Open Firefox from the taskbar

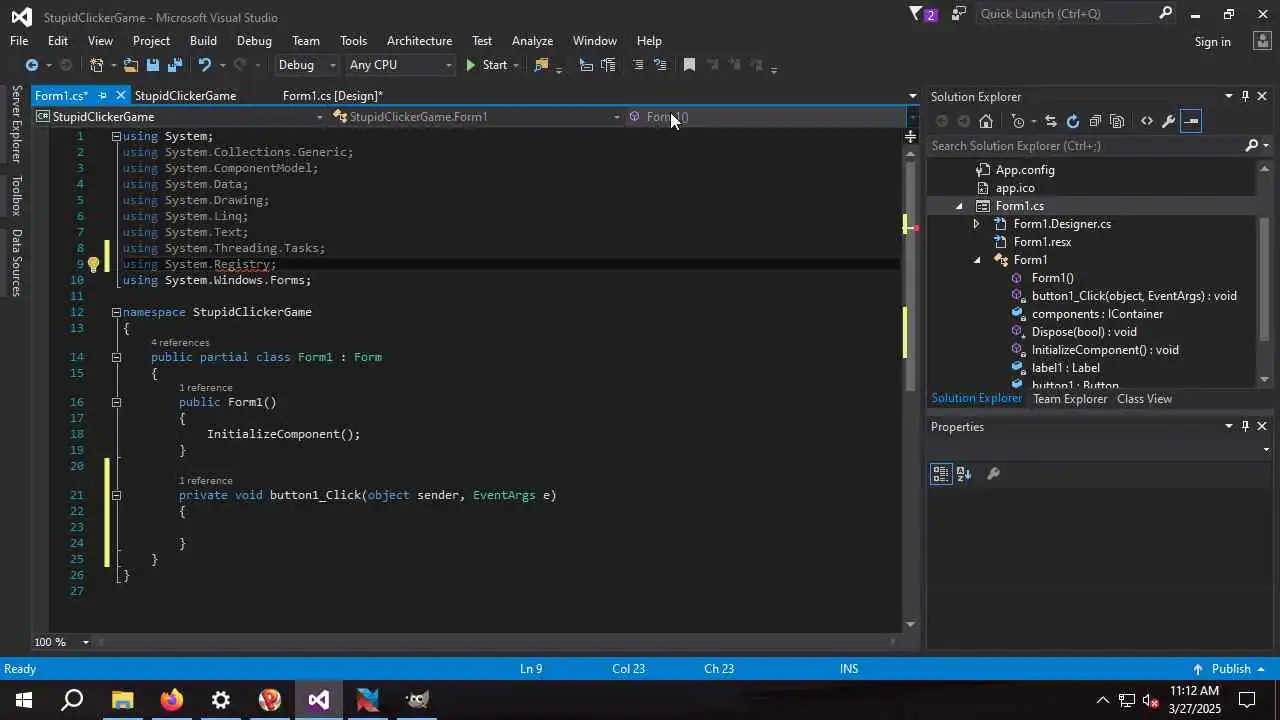171,700
